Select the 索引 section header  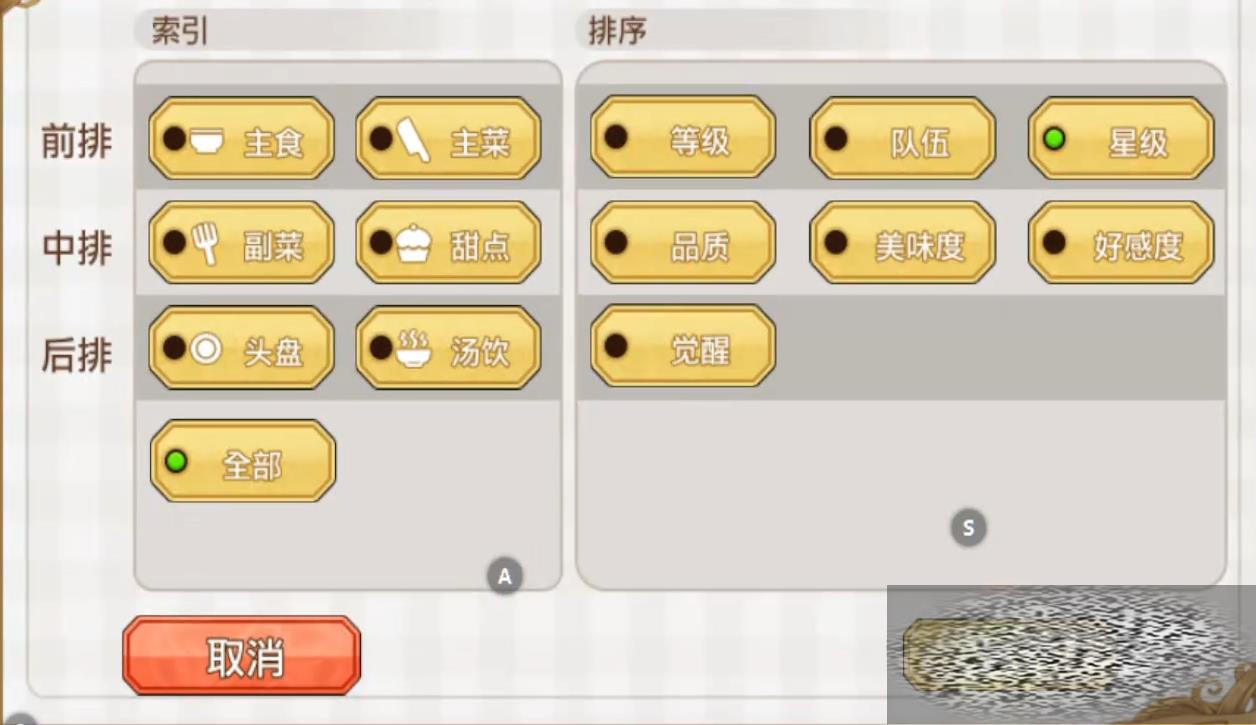coord(180,31)
